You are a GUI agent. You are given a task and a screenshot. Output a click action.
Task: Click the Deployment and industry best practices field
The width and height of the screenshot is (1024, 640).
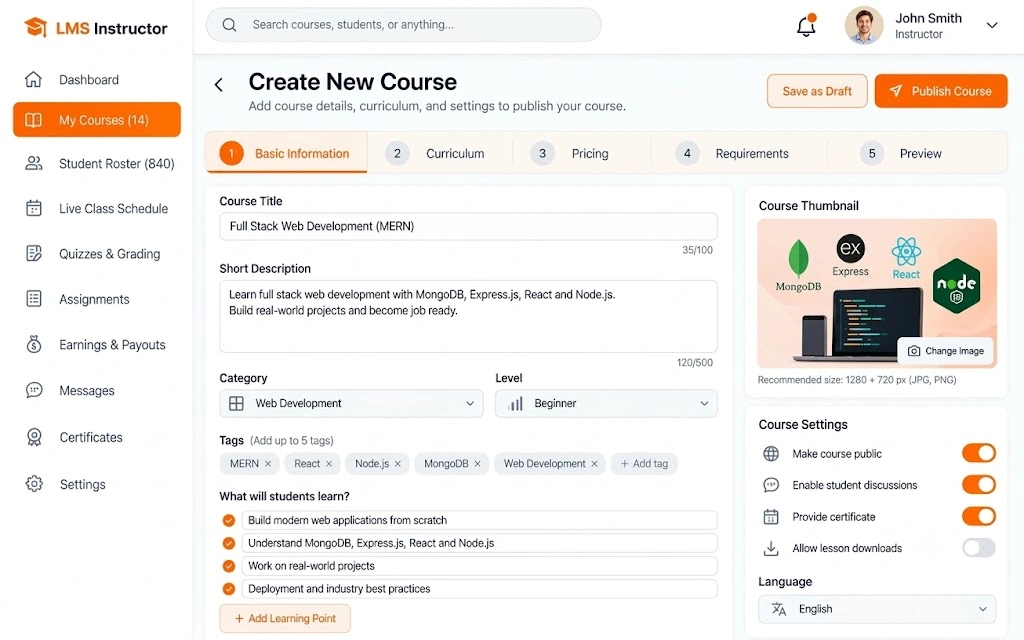479,589
